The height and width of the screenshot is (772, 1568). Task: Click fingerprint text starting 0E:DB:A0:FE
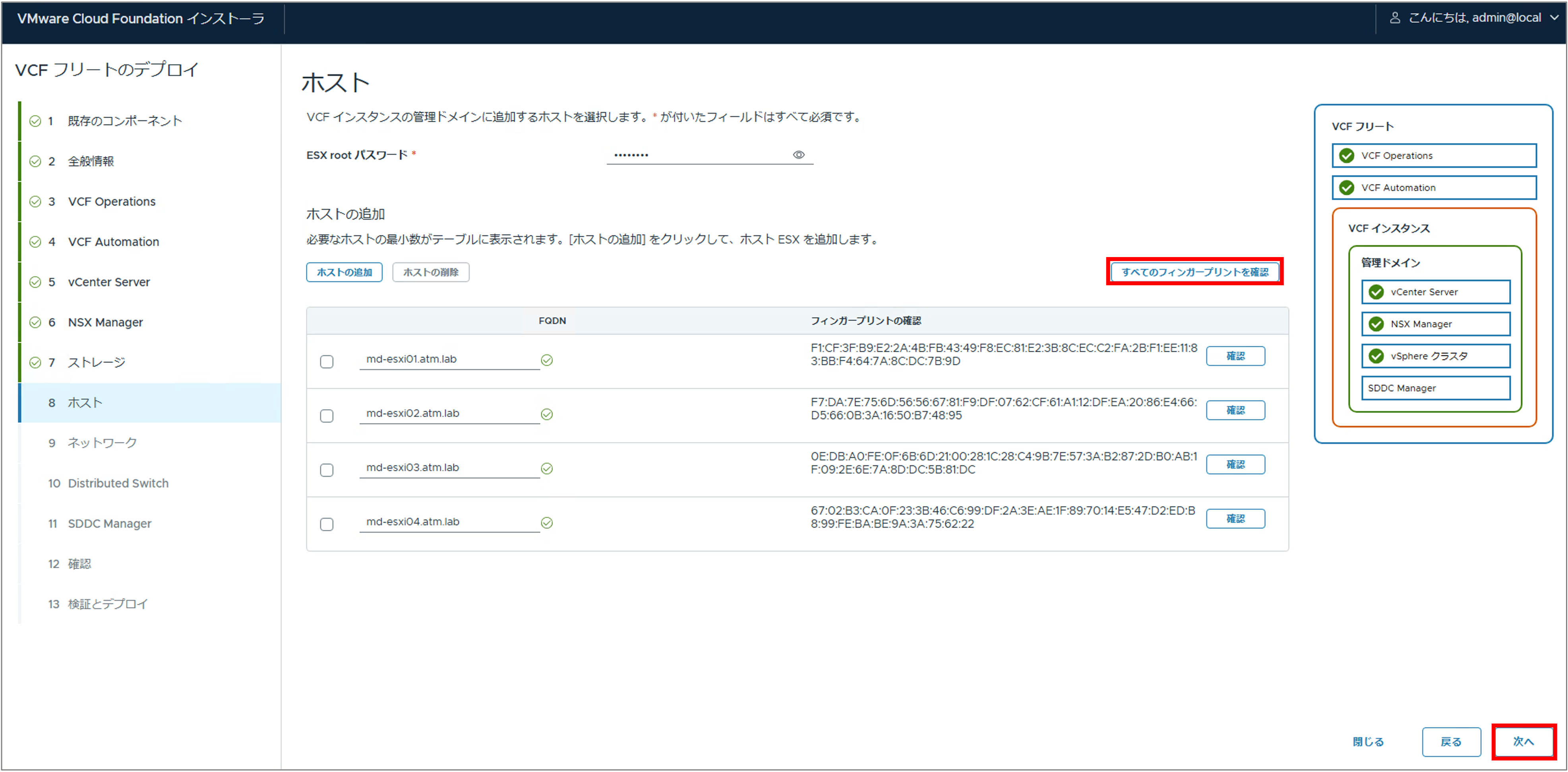click(x=1004, y=463)
